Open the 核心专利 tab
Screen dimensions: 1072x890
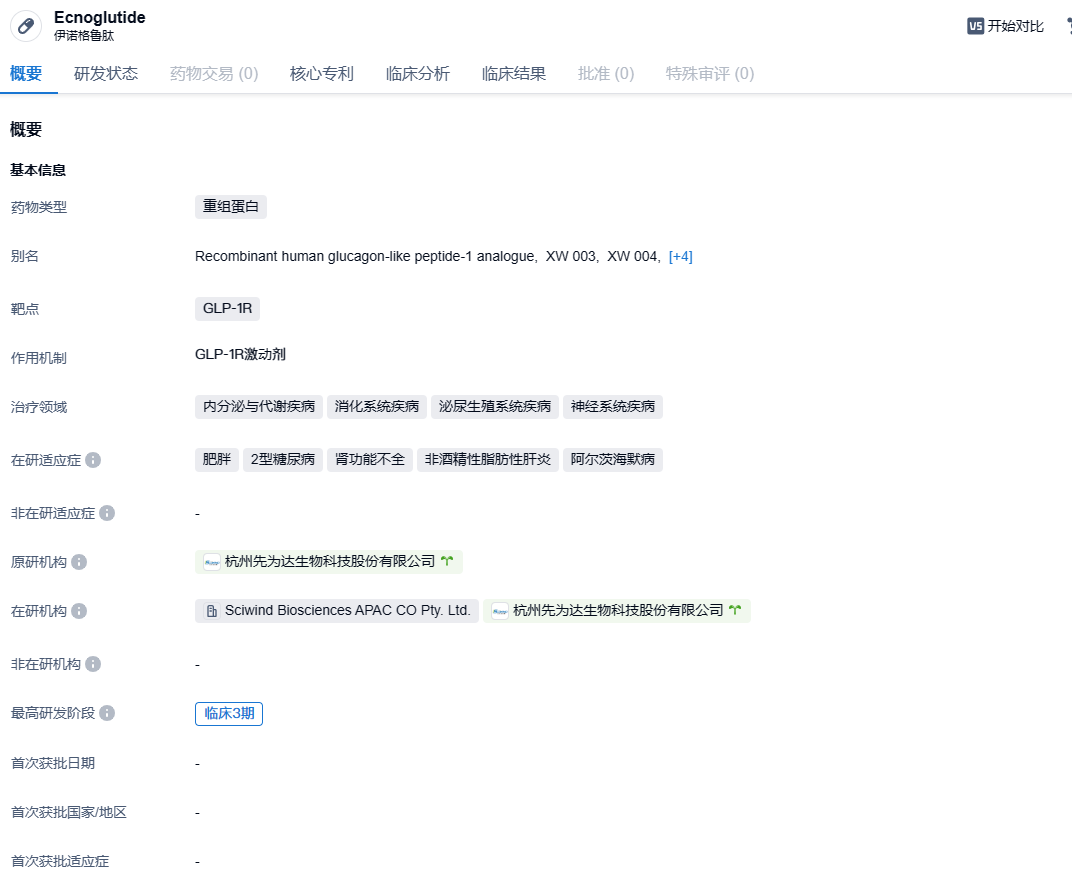click(x=322, y=73)
